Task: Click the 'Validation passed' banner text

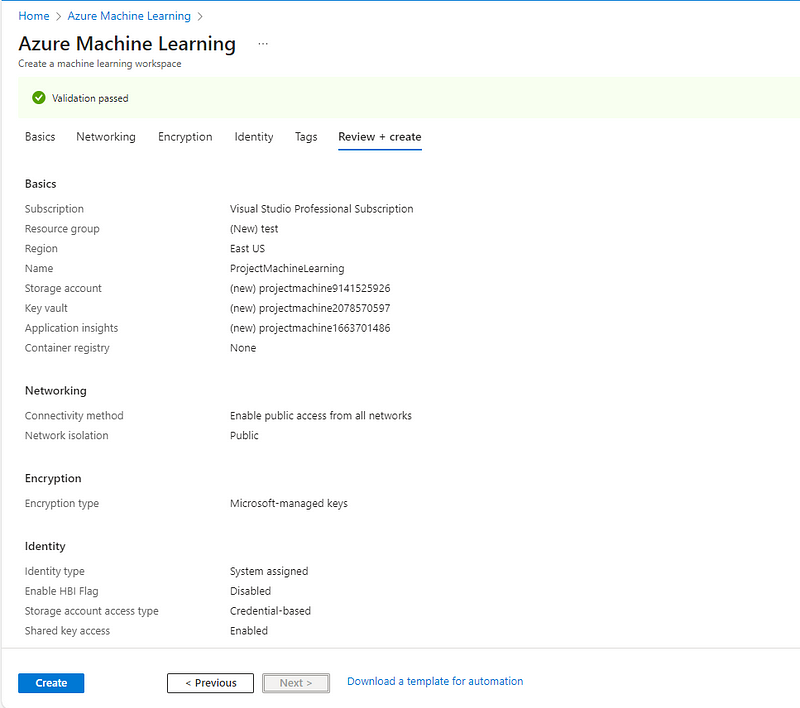Action: [x=90, y=98]
